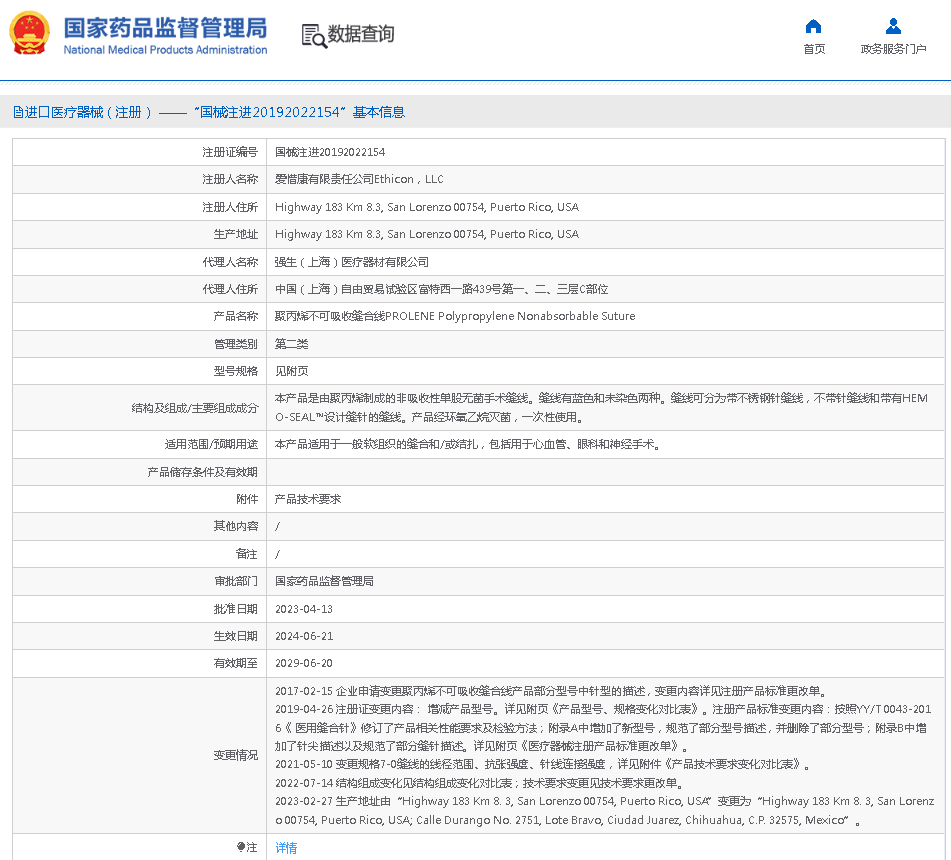Click the 有效期至 label
The image size is (951, 860).
235,663
